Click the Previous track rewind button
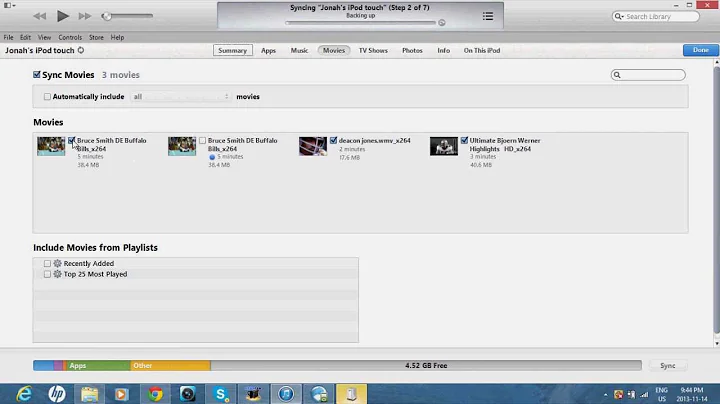720x404 pixels. [39, 16]
